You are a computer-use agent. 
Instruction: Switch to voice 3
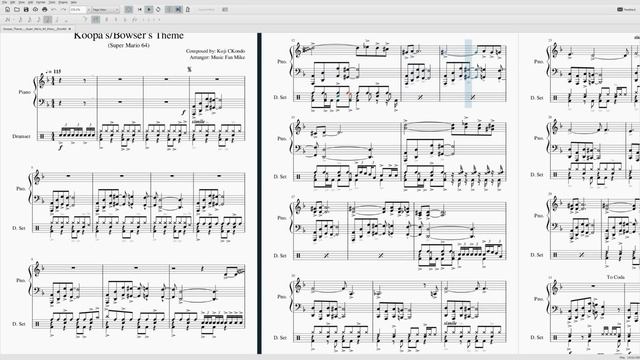coord(154,19)
